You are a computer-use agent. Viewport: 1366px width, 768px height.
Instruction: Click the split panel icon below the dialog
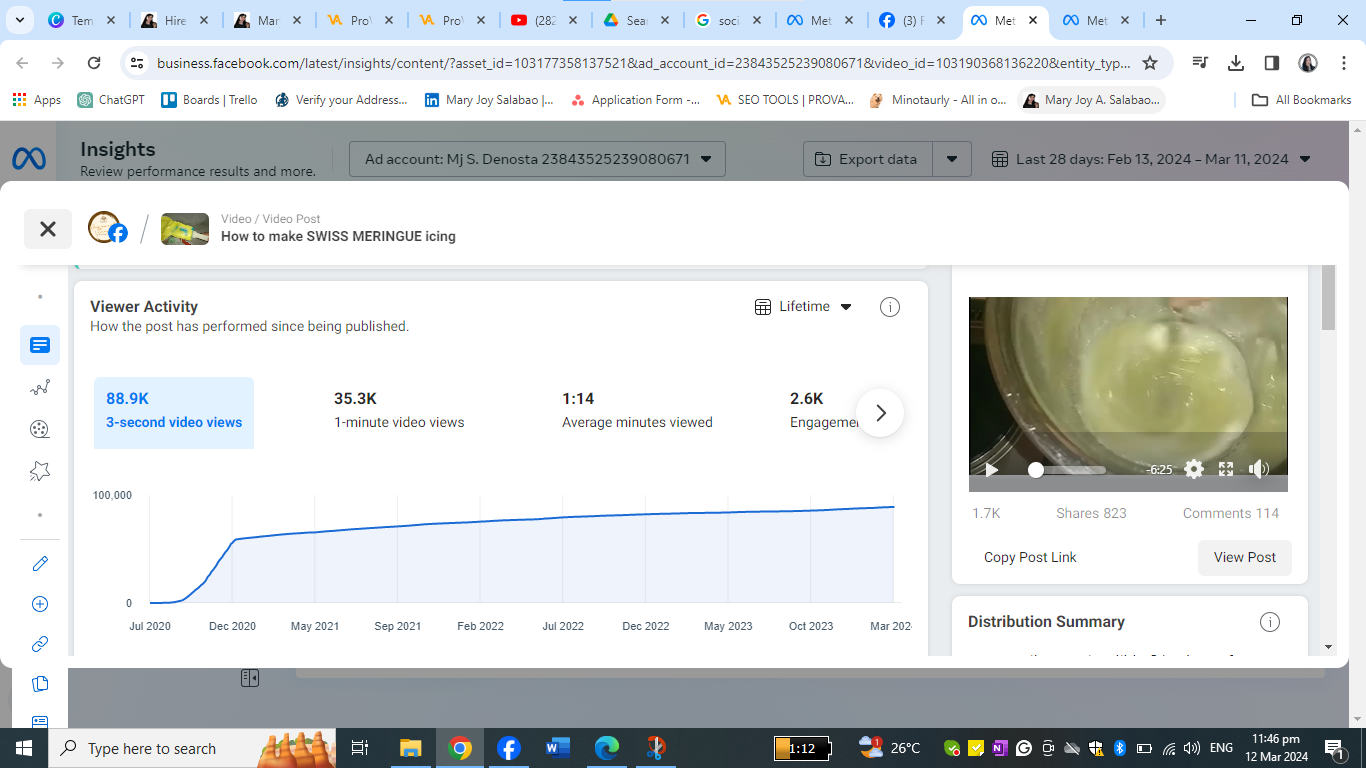point(250,678)
